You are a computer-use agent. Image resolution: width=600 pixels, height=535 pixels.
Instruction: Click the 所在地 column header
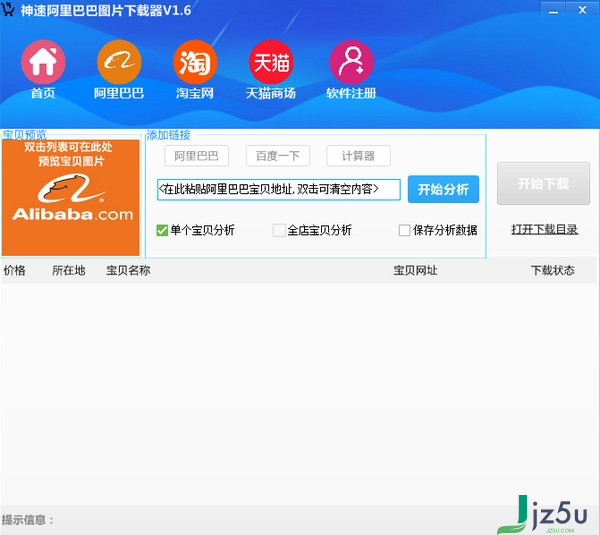tap(68, 271)
